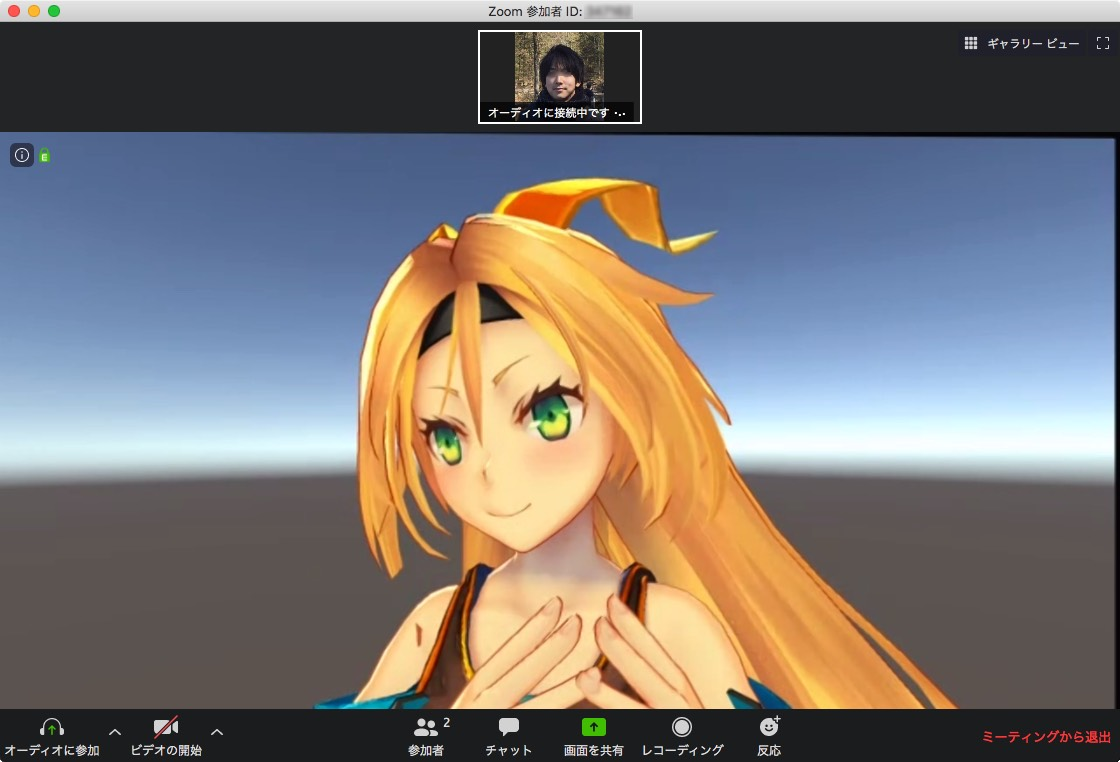Expand video options arrow next to ビデオの開始
The width and height of the screenshot is (1120, 762).
tap(217, 732)
